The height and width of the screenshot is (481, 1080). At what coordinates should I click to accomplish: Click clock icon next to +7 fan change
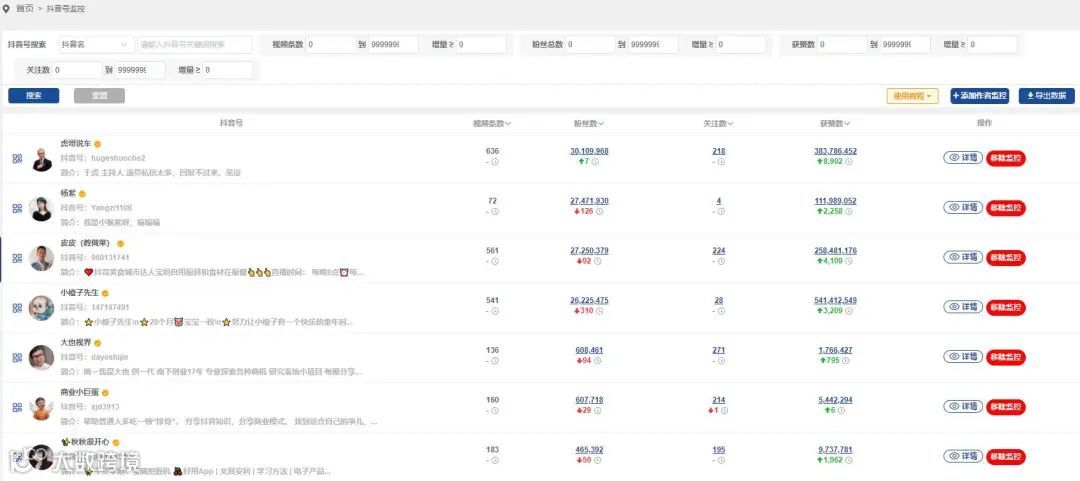pyautogui.click(x=595, y=162)
